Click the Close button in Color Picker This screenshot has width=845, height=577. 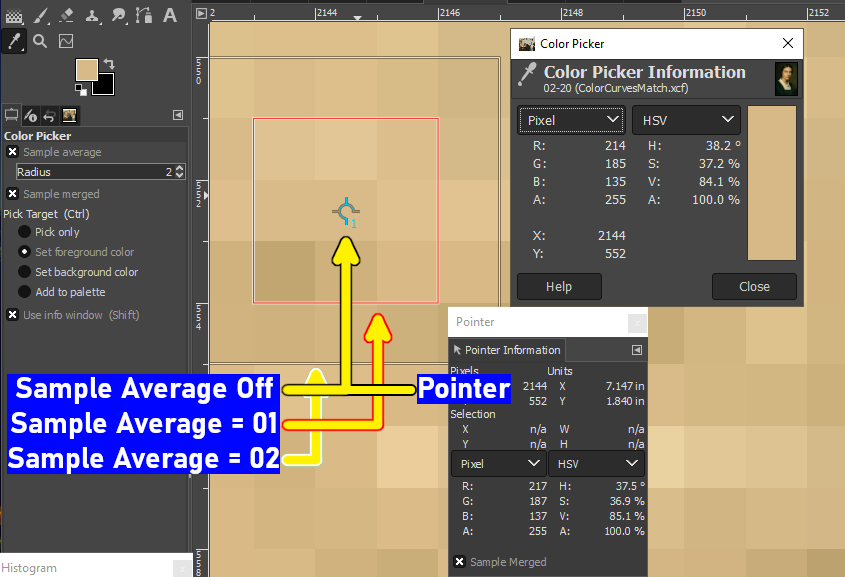pyautogui.click(x=754, y=287)
